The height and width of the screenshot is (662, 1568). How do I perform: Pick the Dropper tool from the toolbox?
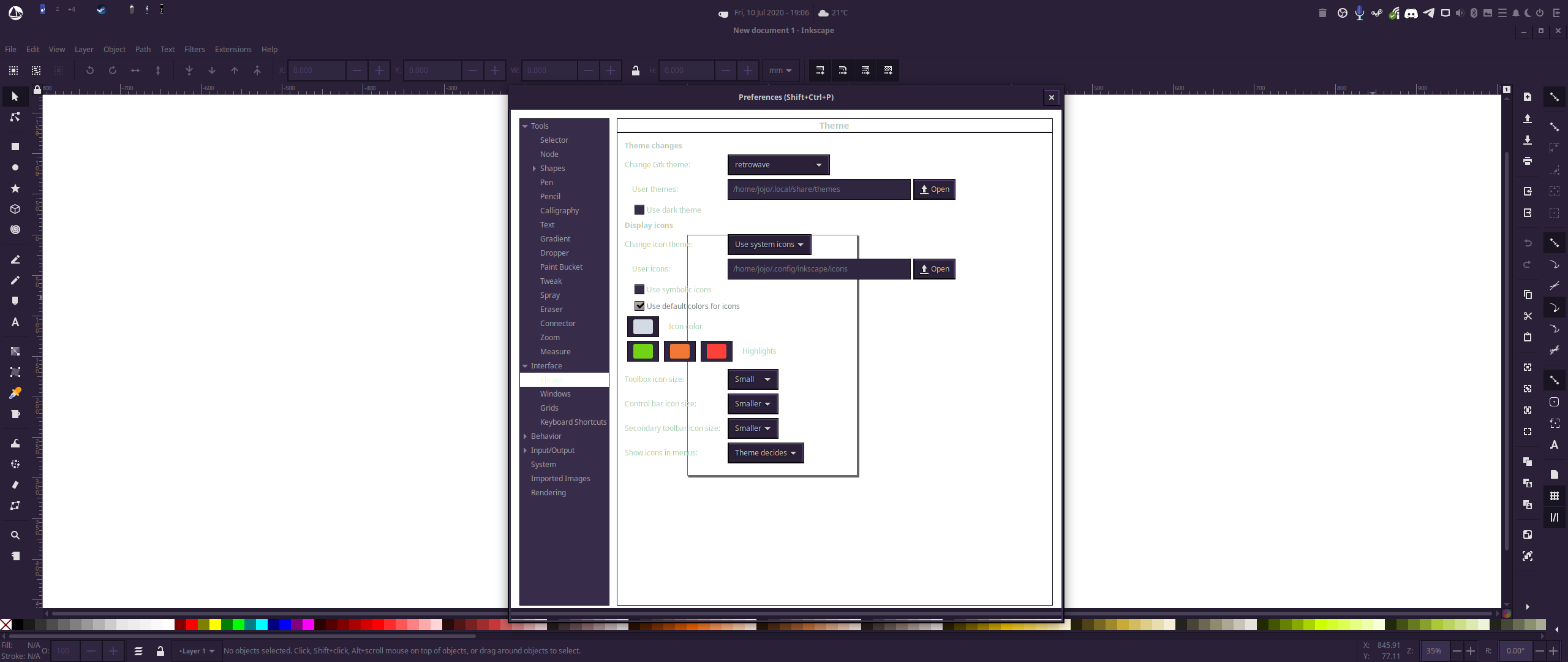(15, 392)
